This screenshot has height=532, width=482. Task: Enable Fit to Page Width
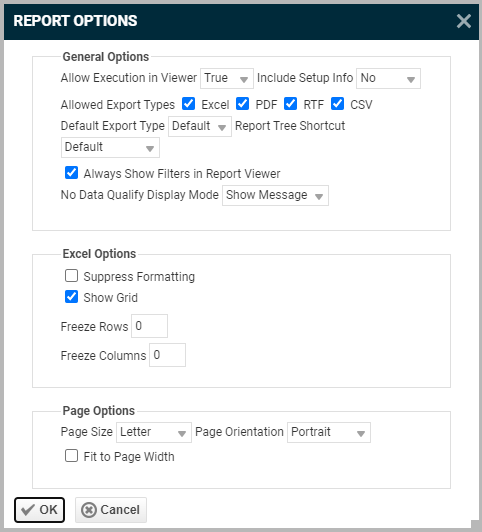coord(71,456)
